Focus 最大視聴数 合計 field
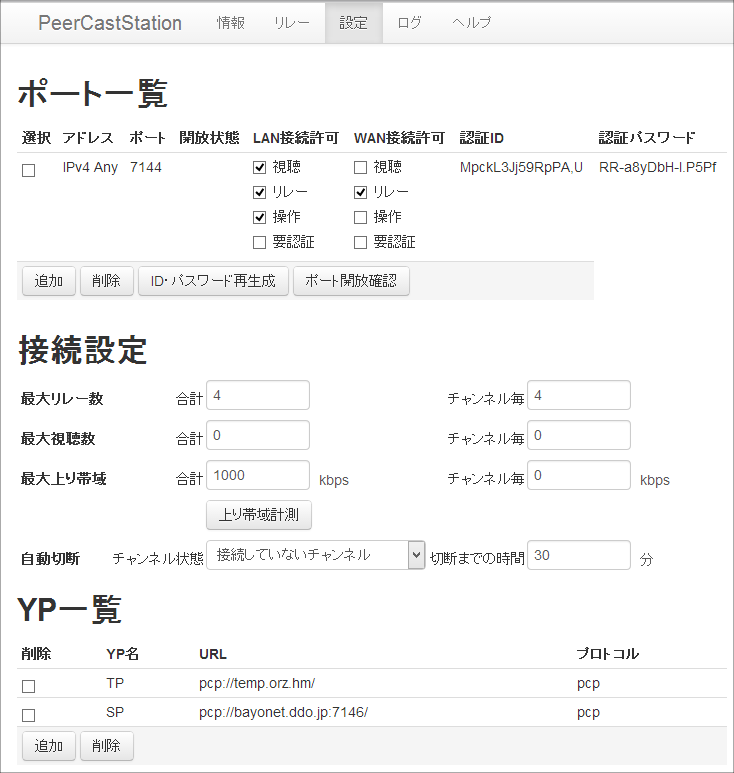The width and height of the screenshot is (734, 773). [x=258, y=435]
